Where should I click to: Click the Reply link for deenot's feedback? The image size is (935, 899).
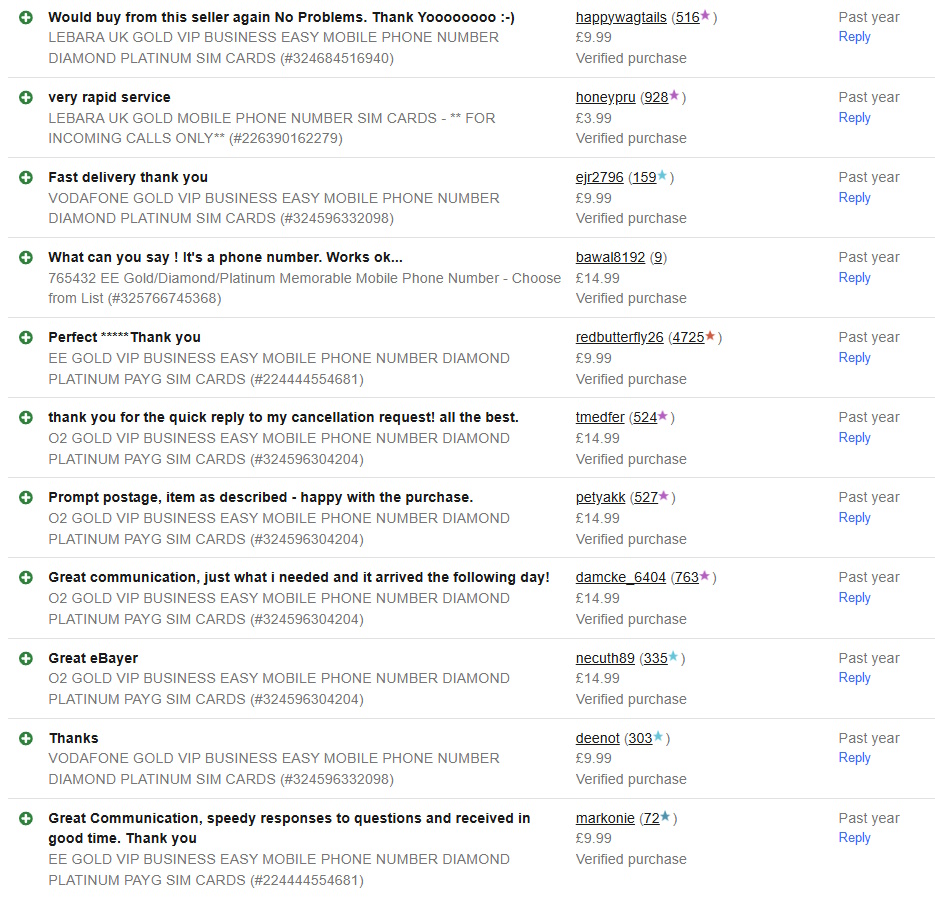[x=854, y=758]
